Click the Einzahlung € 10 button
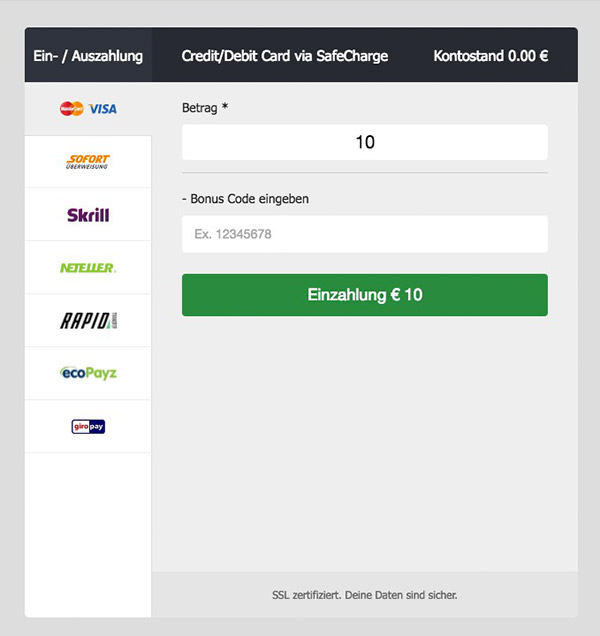600x636 pixels. tap(365, 295)
